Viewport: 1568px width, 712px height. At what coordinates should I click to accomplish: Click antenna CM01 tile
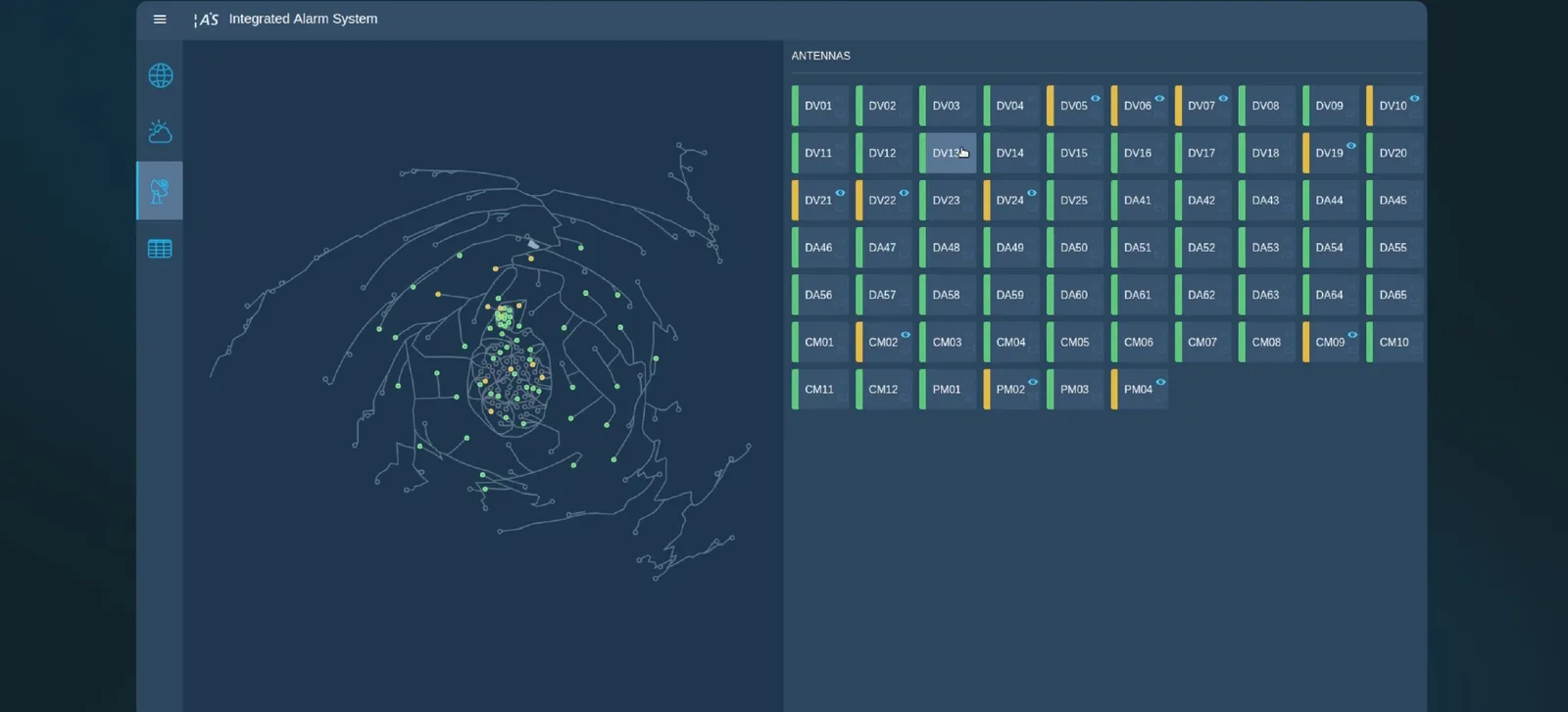(820, 342)
